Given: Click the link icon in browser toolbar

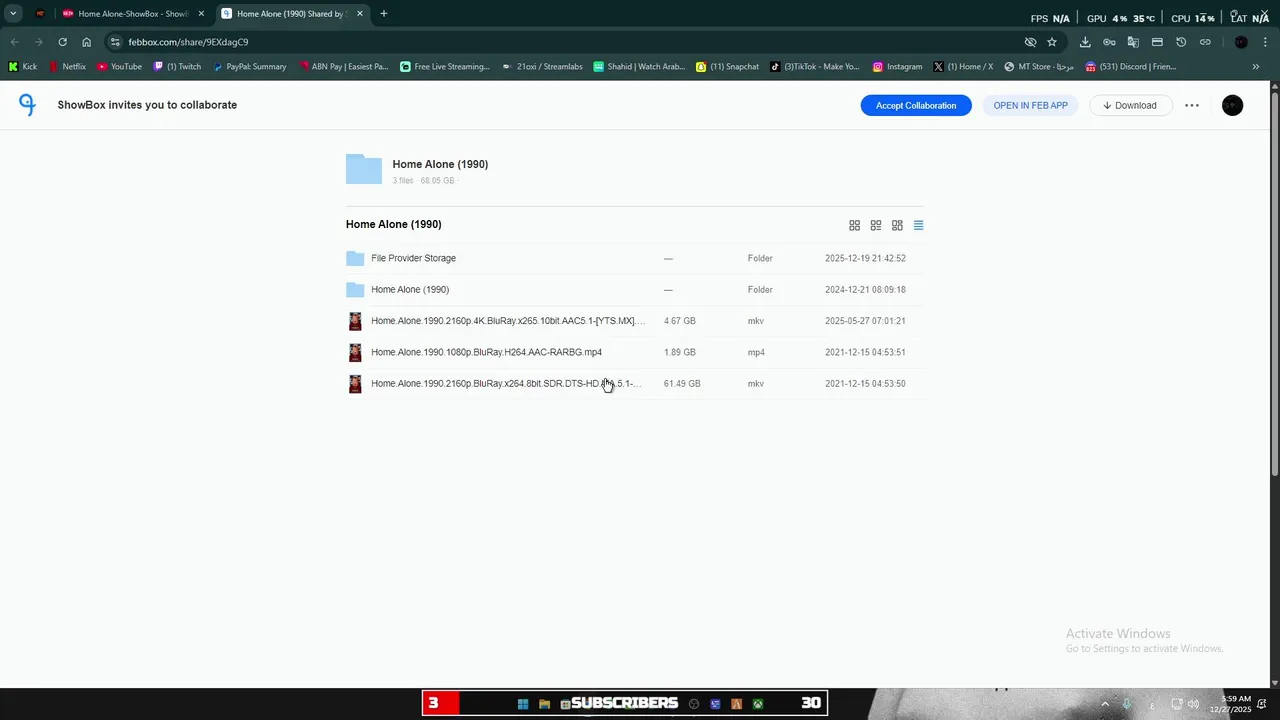Looking at the screenshot, I should [1205, 42].
